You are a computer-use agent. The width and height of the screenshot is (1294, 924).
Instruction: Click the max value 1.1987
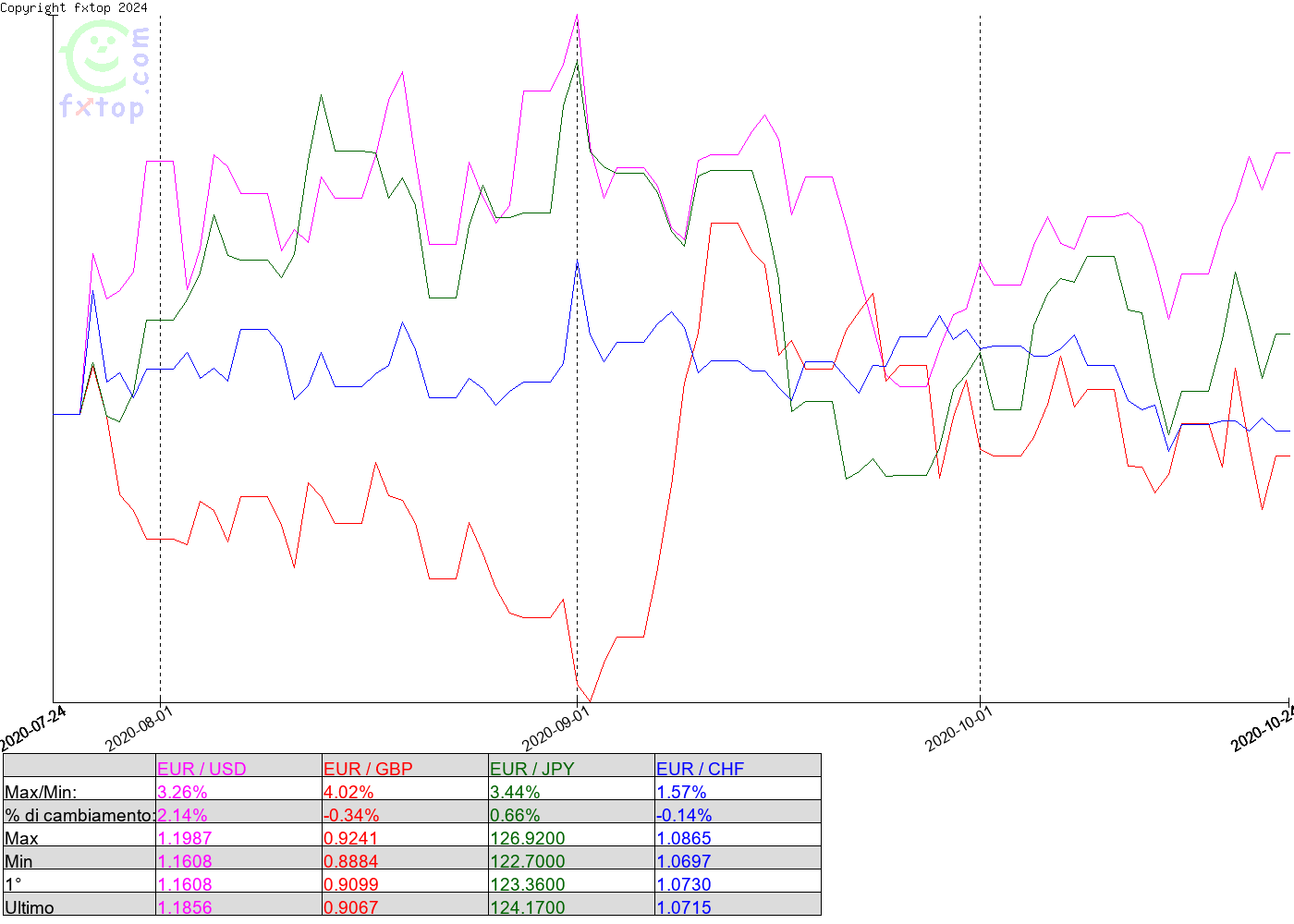tap(185, 838)
